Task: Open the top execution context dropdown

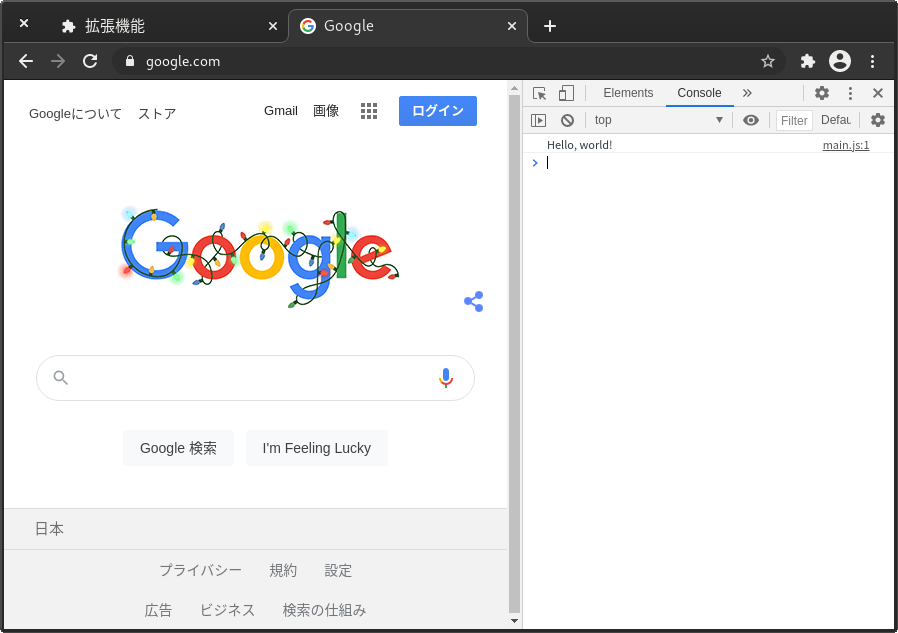Action: point(656,119)
